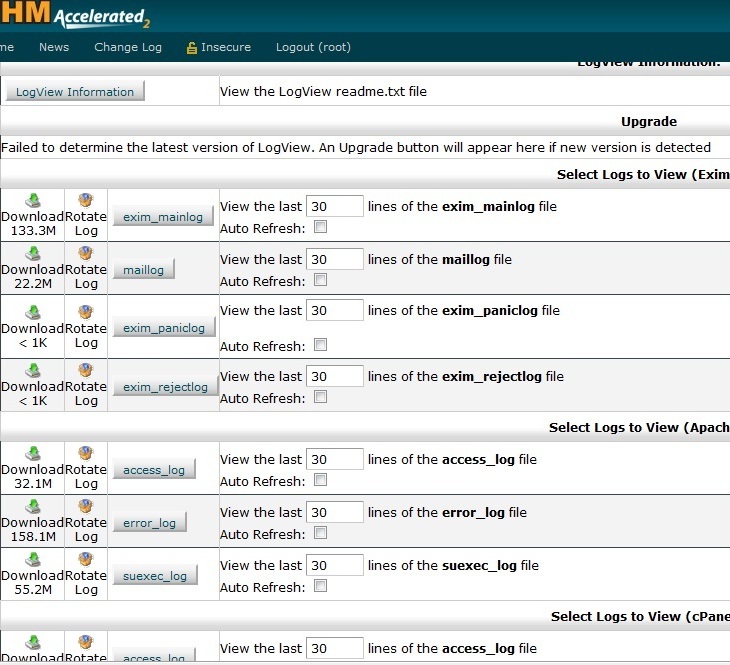Screen dimensions: 730x665
Task: View the exim_paniclog using its button
Action: tap(164, 328)
